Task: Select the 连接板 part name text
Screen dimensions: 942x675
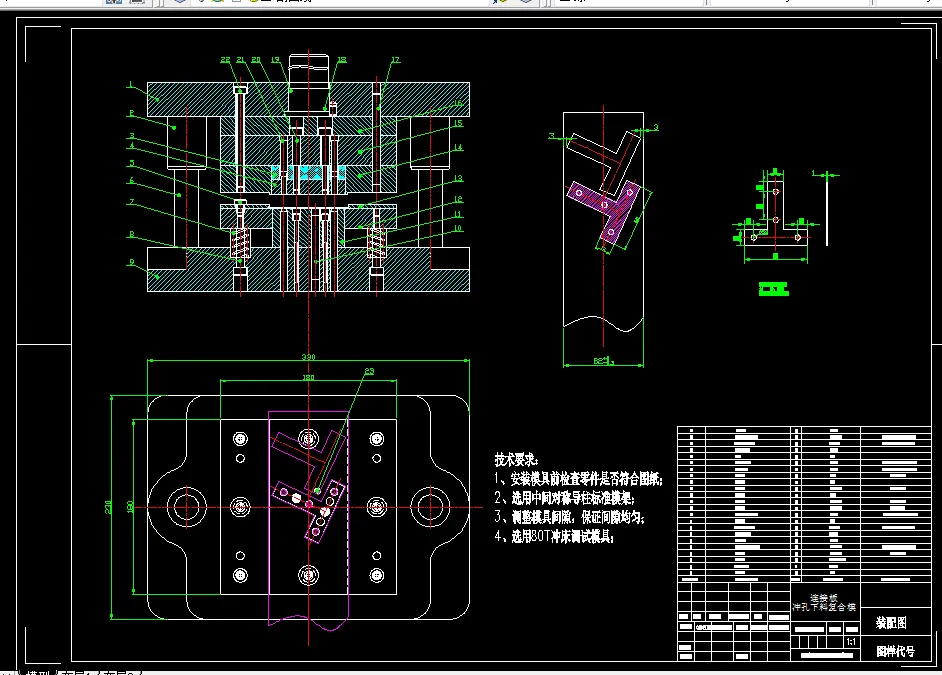Action: tap(824, 598)
